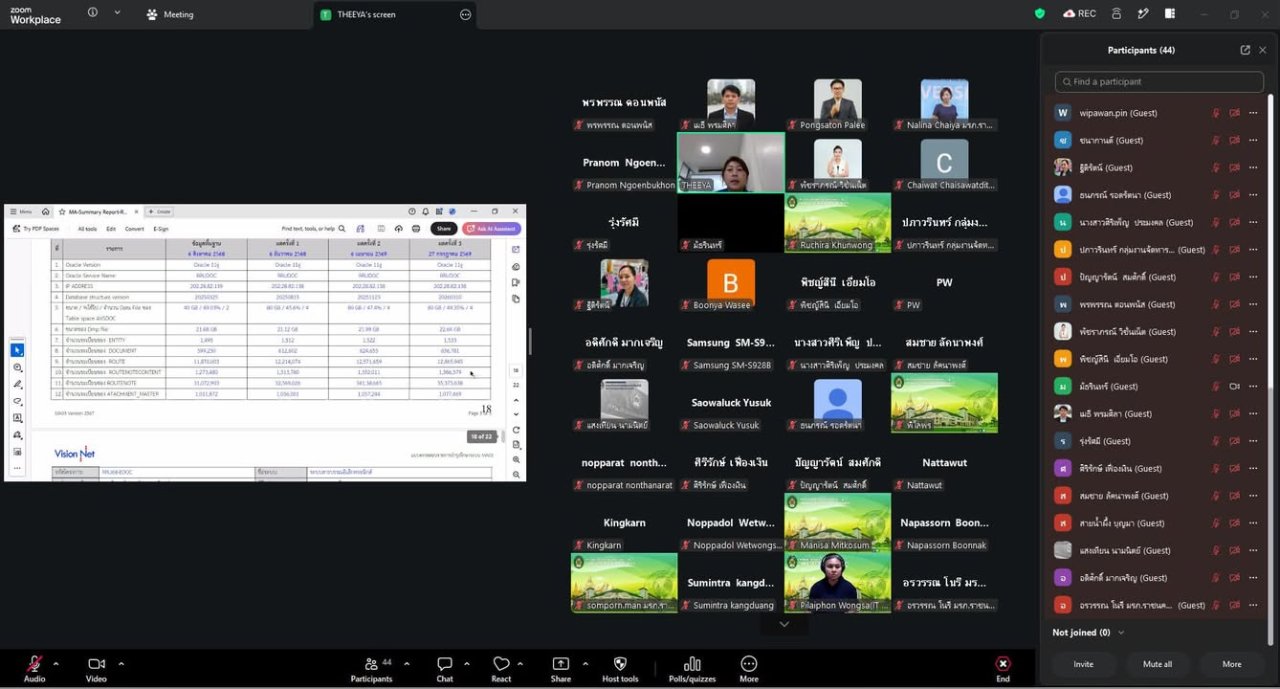Expand the caret next to Chat
The height and width of the screenshot is (689, 1280).
coord(467,663)
